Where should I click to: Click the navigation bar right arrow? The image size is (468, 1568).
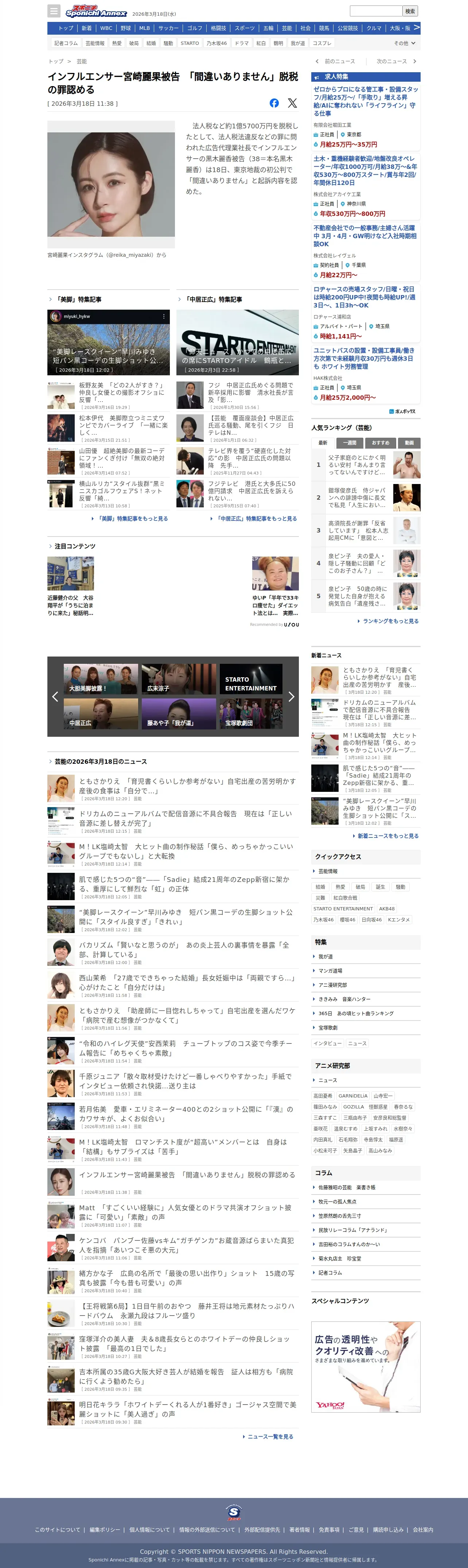click(x=416, y=27)
